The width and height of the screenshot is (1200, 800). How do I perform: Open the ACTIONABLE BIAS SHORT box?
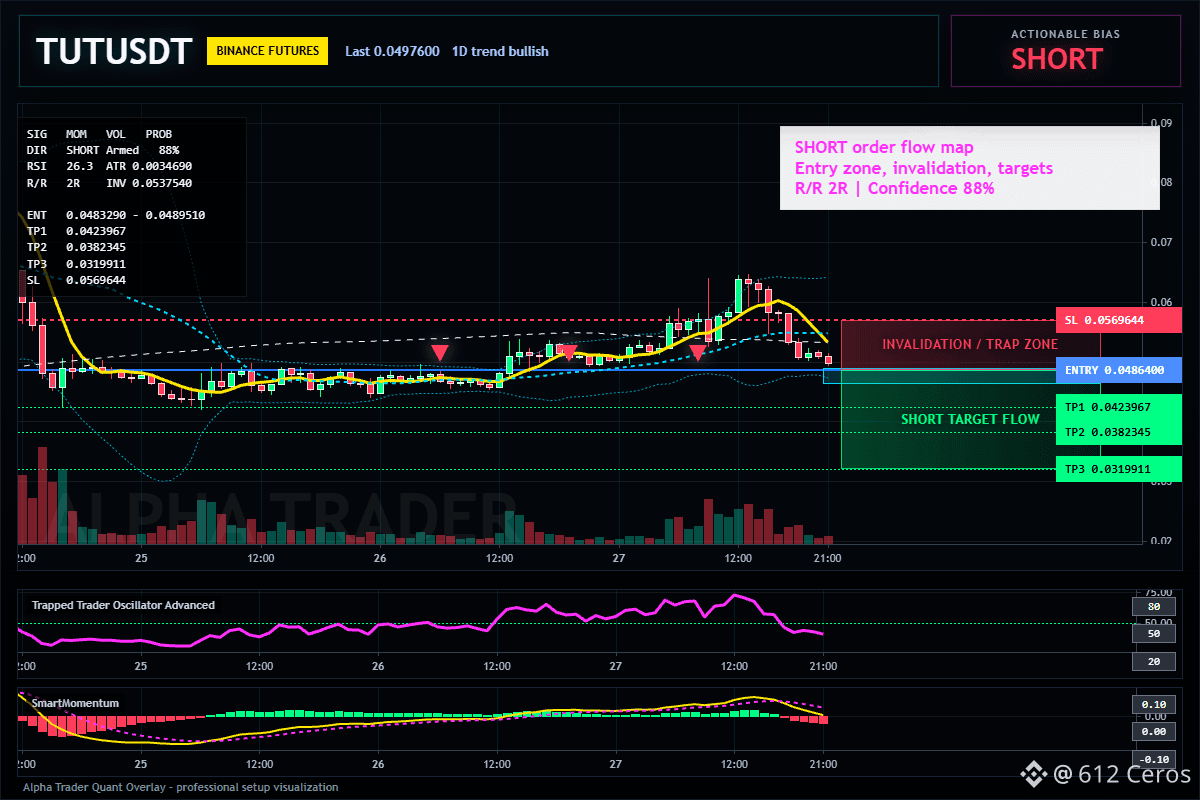(1066, 51)
